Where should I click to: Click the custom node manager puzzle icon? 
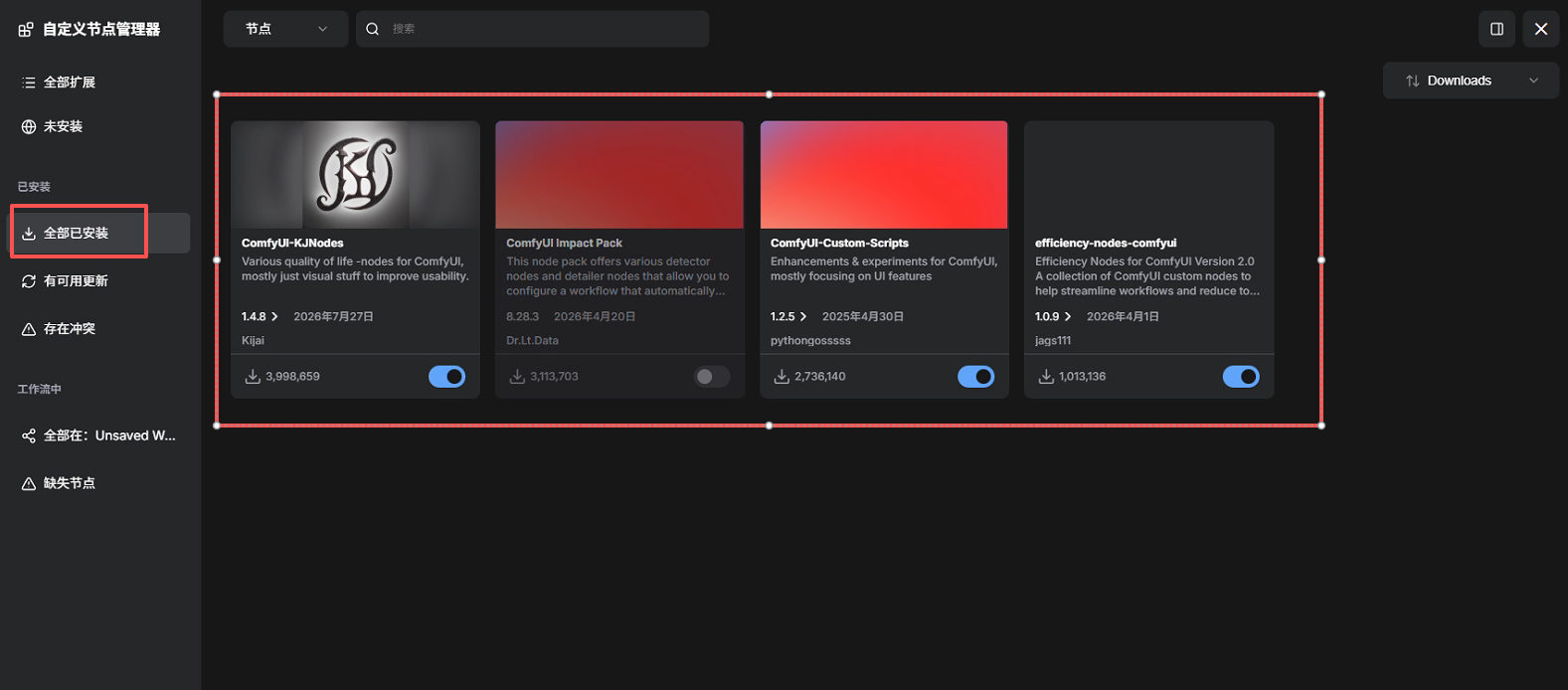[x=26, y=30]
